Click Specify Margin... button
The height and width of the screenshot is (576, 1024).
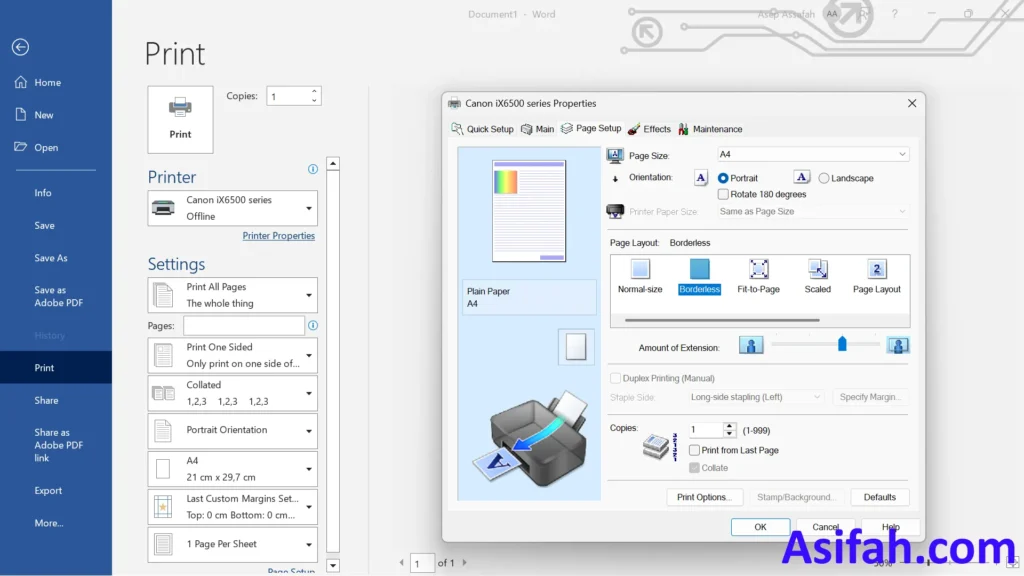(870, 397)
